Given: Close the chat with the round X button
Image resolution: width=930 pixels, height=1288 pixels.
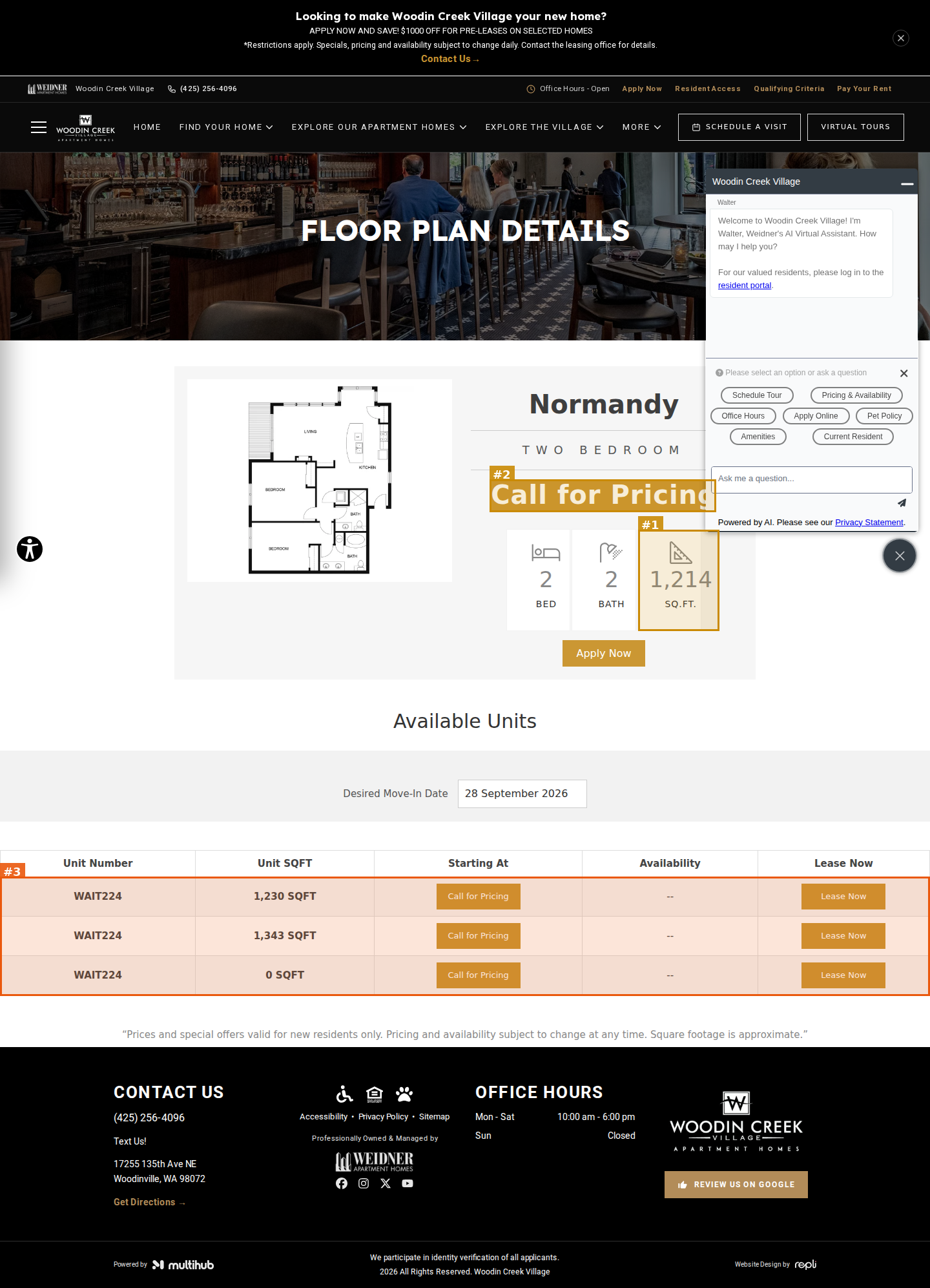Looking at the screenshot, I should point(900,556).
